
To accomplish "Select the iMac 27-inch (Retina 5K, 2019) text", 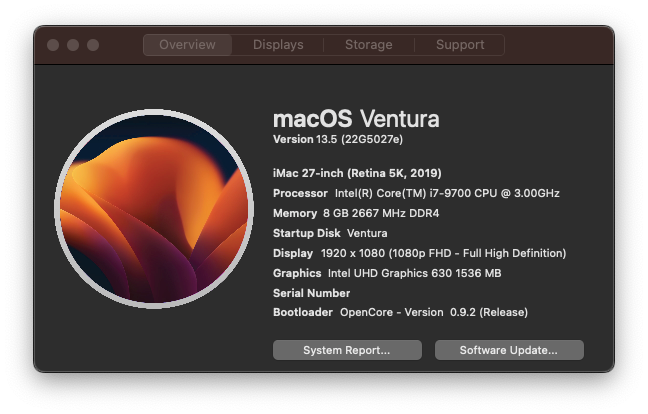I will click(357, 173).
